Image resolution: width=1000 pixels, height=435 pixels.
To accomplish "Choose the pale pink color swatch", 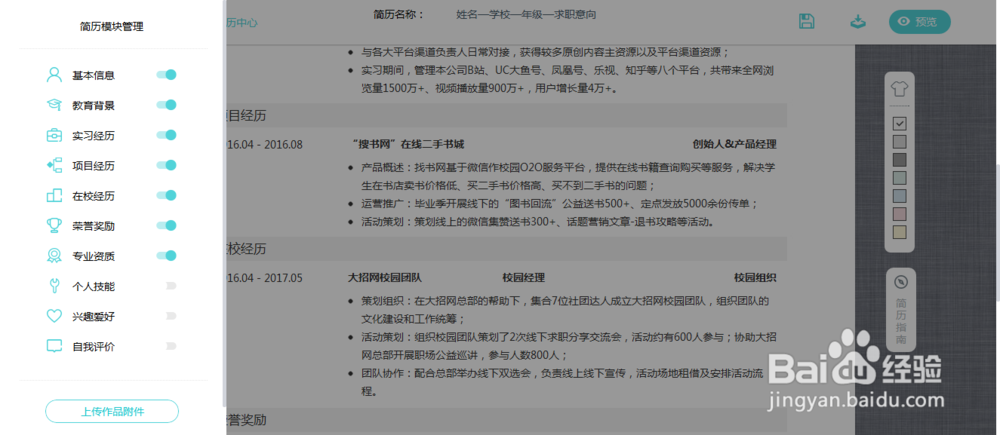I will pyautogui.click(x=899, y=214).
